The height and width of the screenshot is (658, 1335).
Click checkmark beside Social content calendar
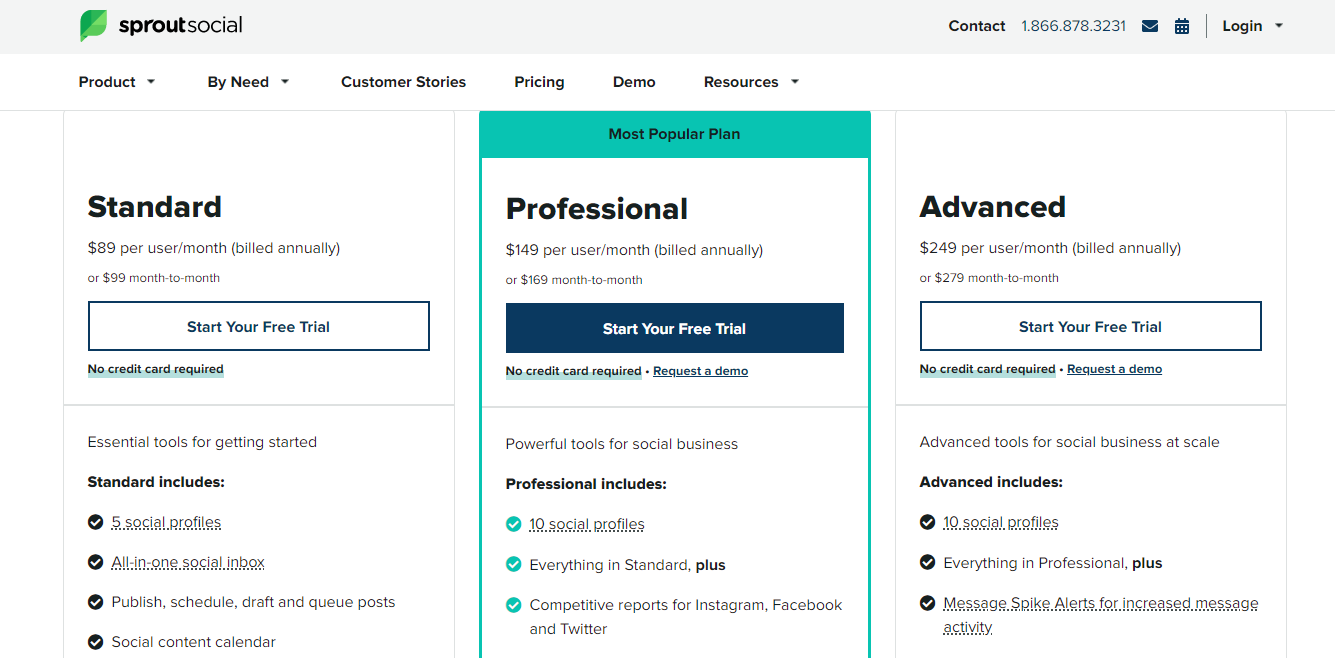click(96, 642)
